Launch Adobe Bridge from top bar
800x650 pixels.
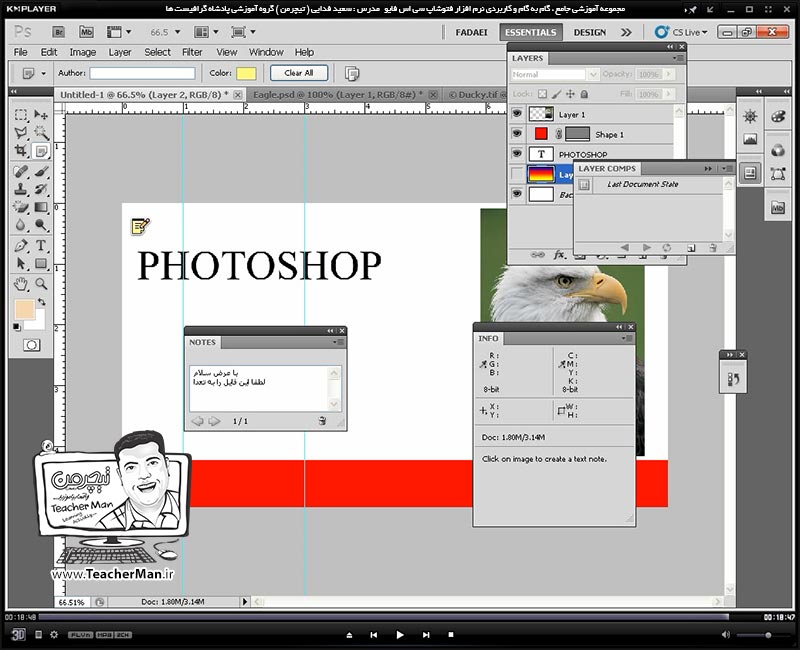coord(59,32)
